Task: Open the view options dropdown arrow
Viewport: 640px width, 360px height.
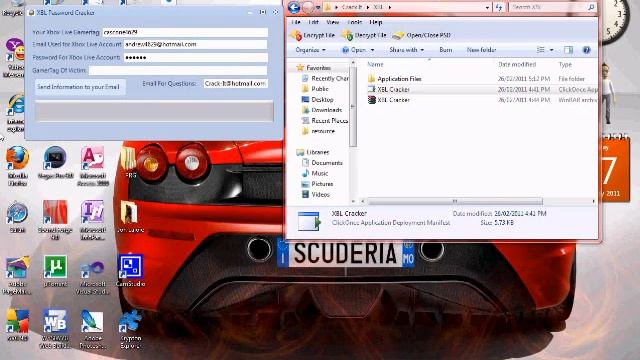Action: coord(551,50)
